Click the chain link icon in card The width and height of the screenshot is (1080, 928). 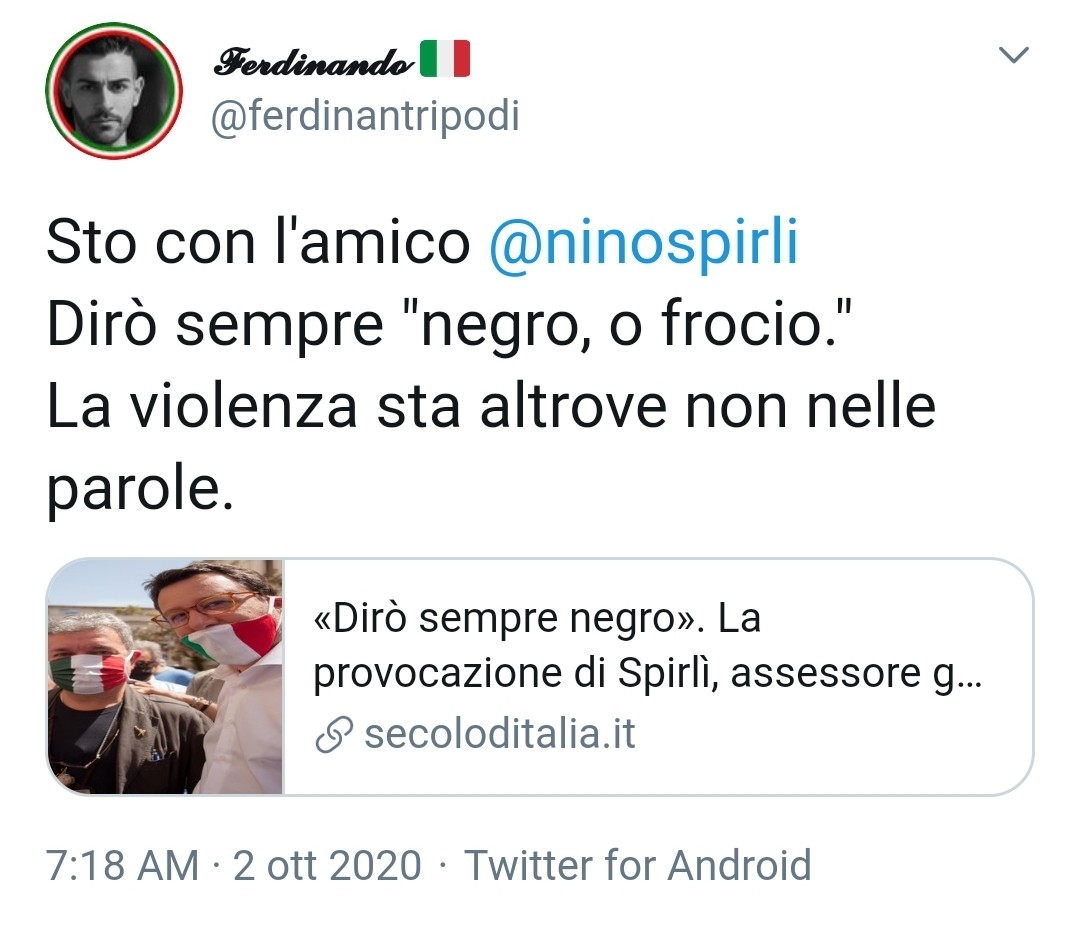(x=334, y=734)
